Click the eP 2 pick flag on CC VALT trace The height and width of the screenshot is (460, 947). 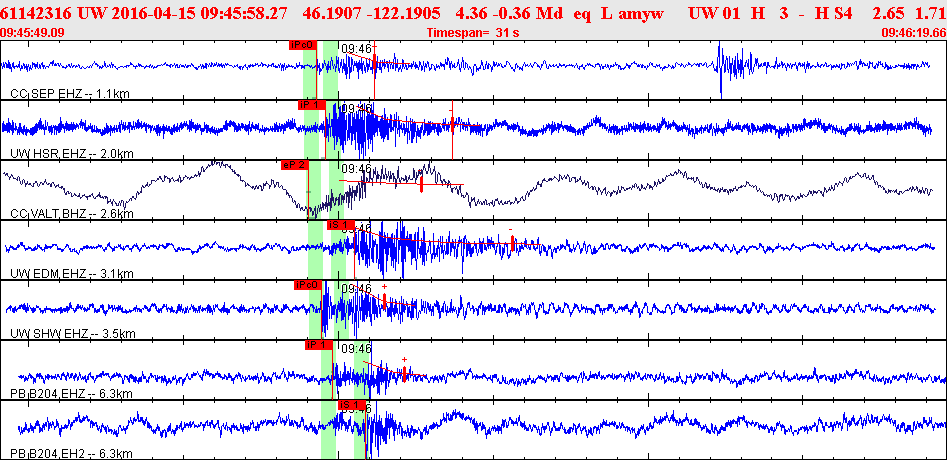[295, 165]
